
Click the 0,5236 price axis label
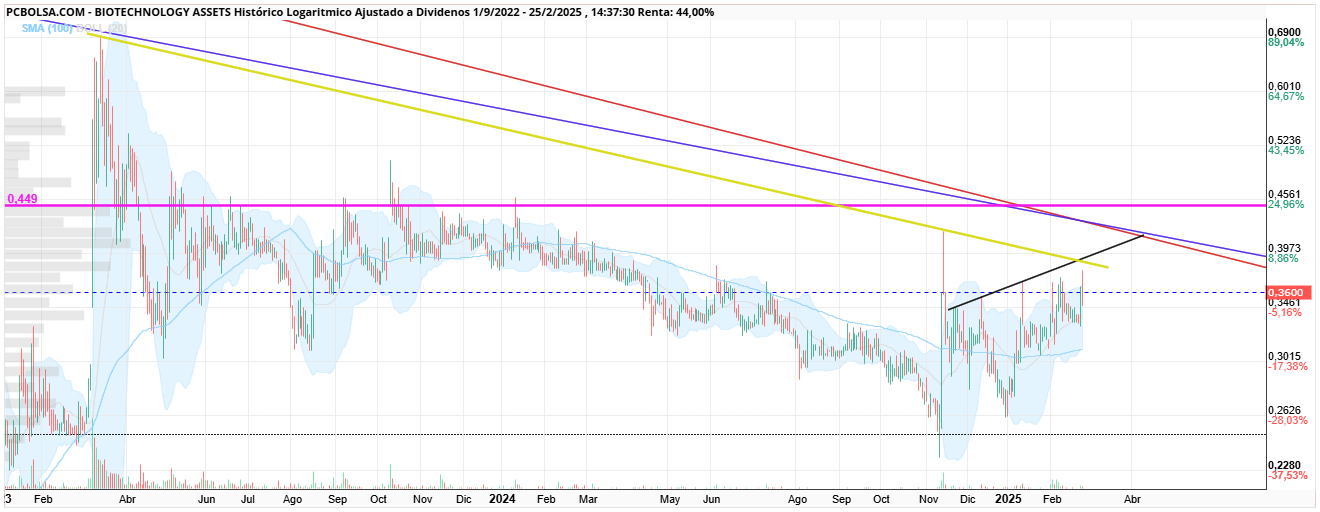[x=1285, y=140]
